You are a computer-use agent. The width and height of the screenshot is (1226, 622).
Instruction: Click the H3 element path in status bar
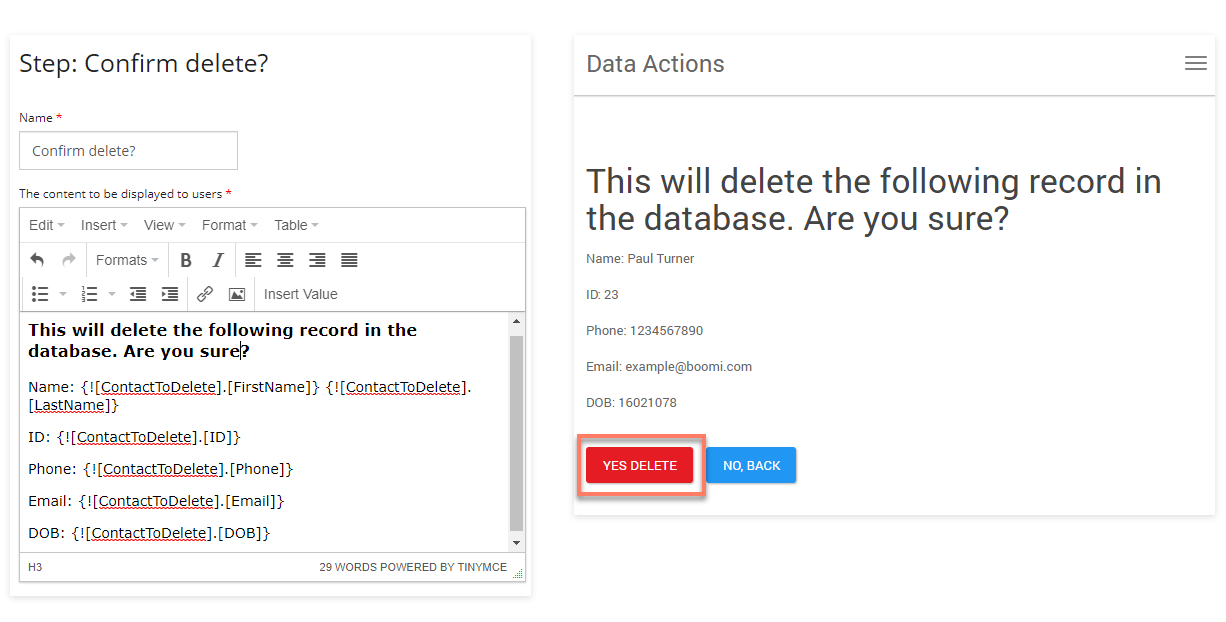(x=35, y=567)
